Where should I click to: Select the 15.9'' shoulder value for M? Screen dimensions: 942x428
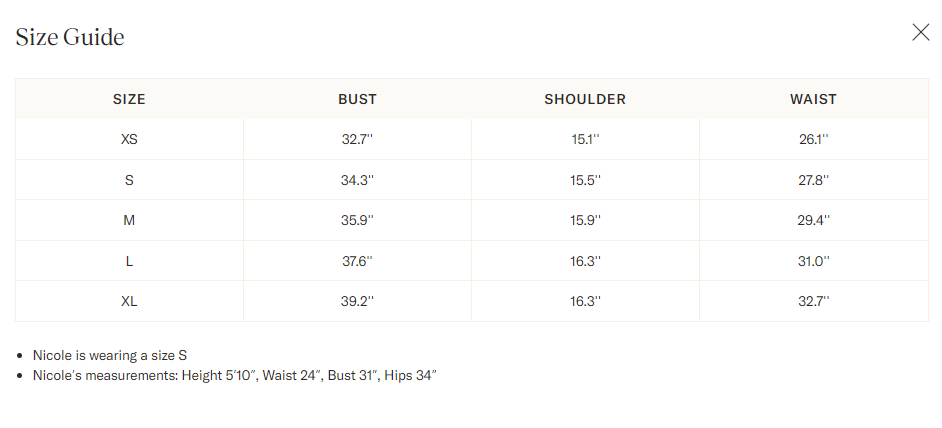[585, 220]
